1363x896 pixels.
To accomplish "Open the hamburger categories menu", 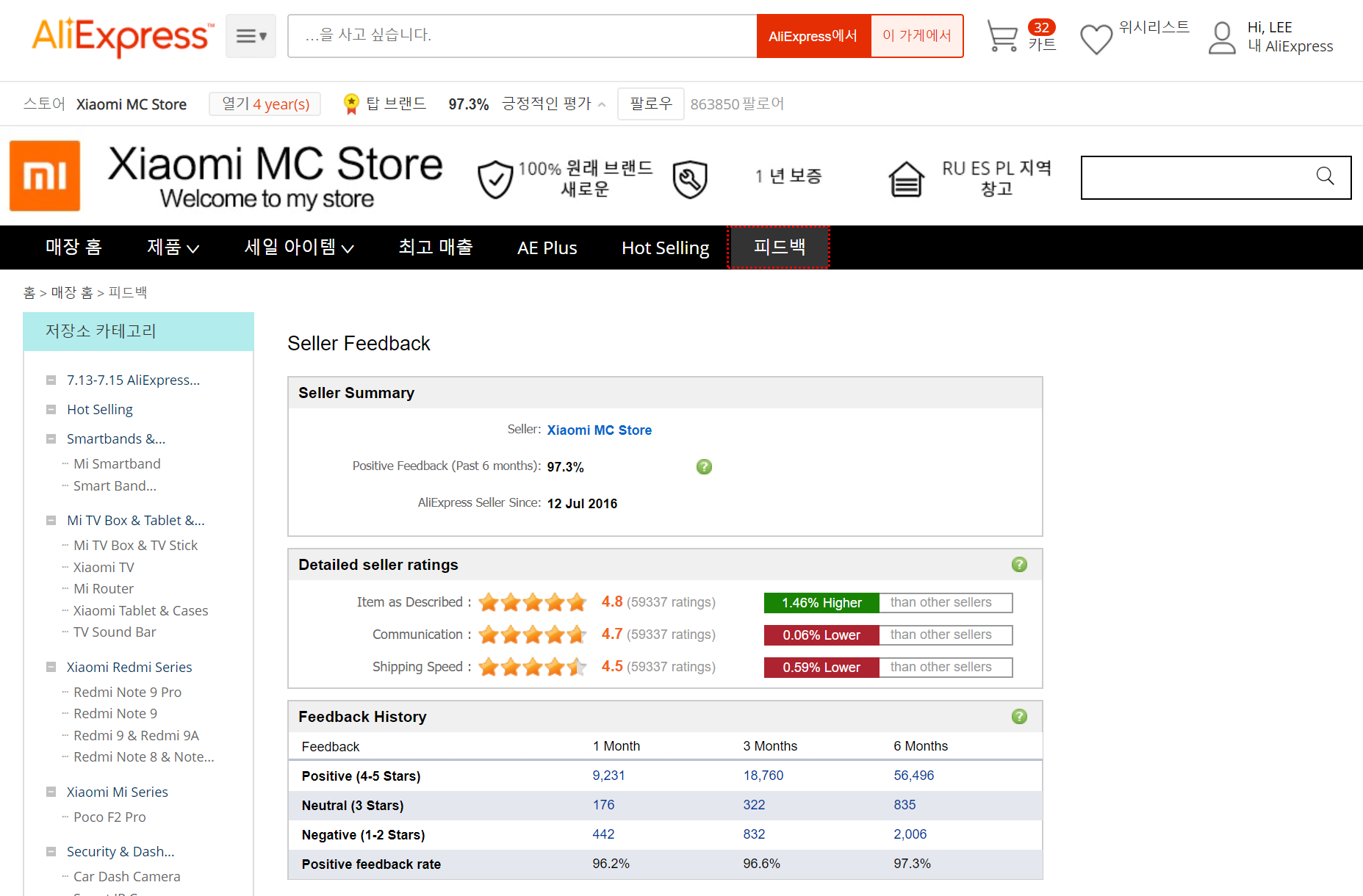I will (251, 36).
